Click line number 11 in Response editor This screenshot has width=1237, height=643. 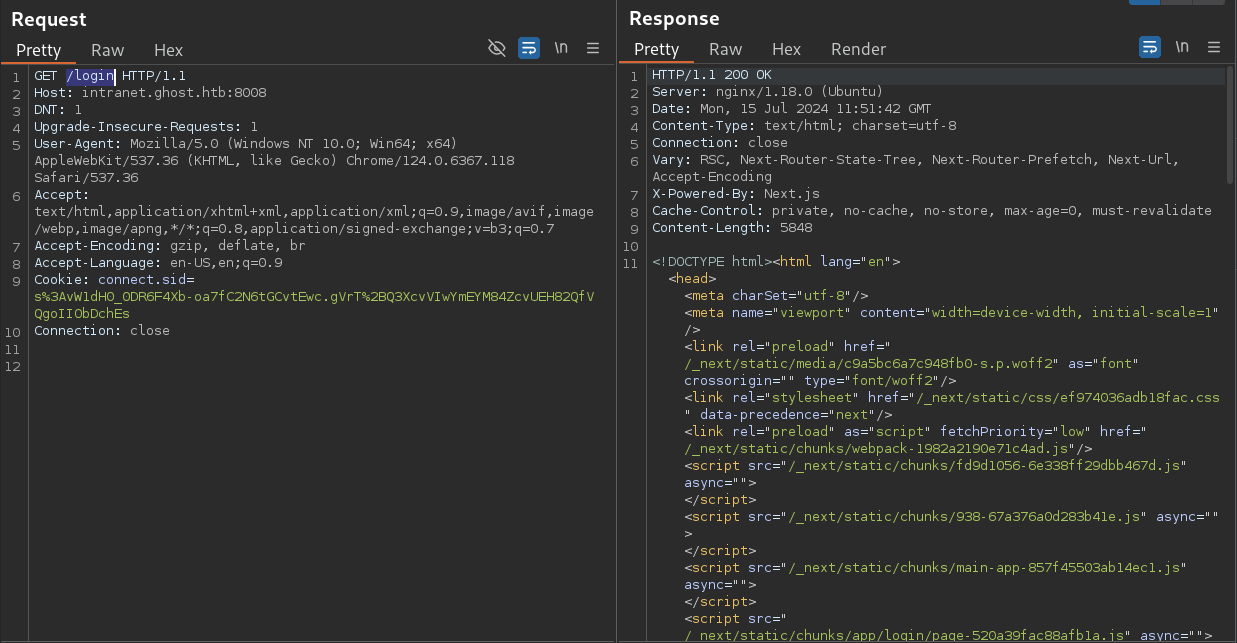[630, 263]
